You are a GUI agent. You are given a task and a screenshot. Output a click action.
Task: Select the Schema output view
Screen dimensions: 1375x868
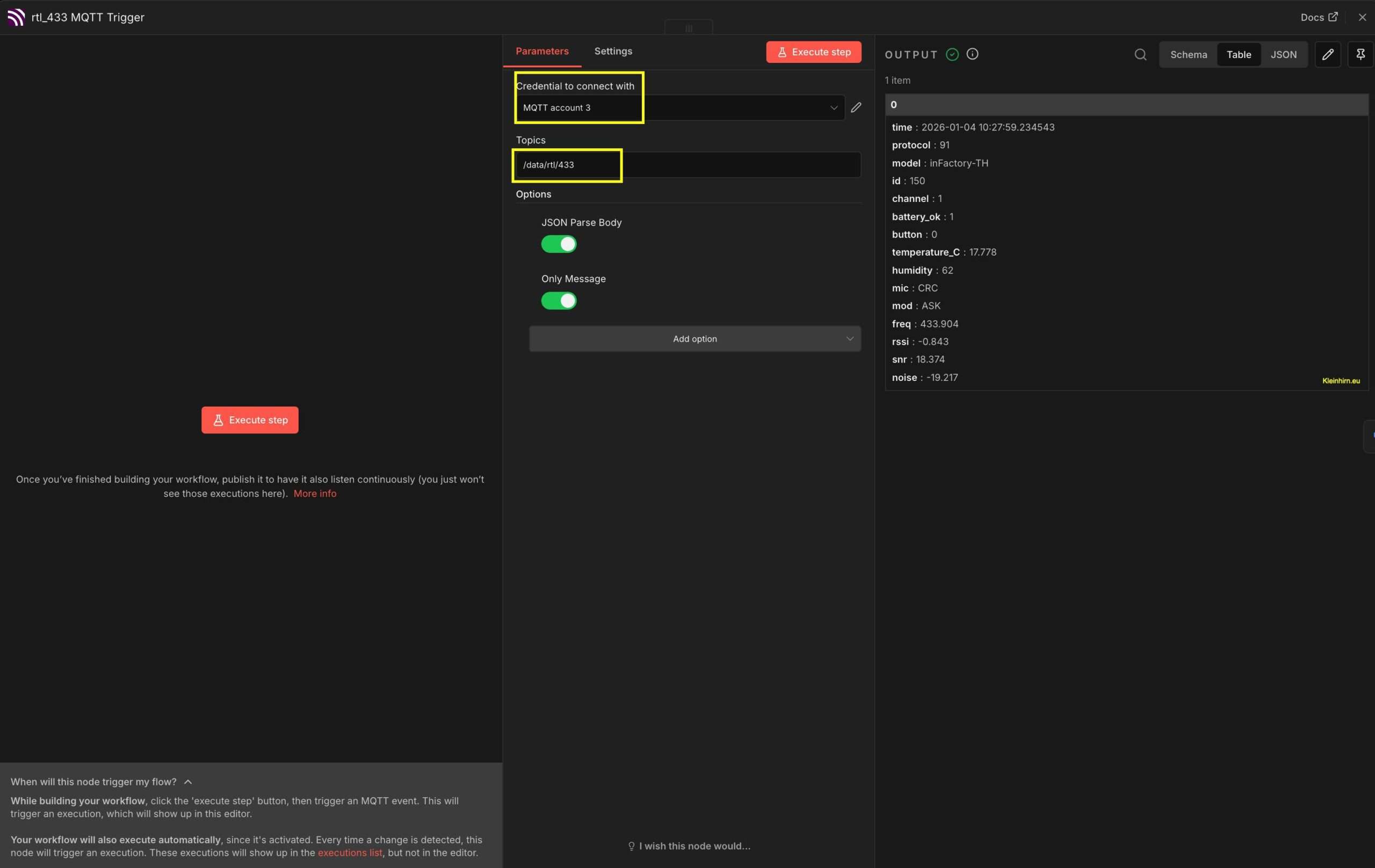coord(1188,55)
